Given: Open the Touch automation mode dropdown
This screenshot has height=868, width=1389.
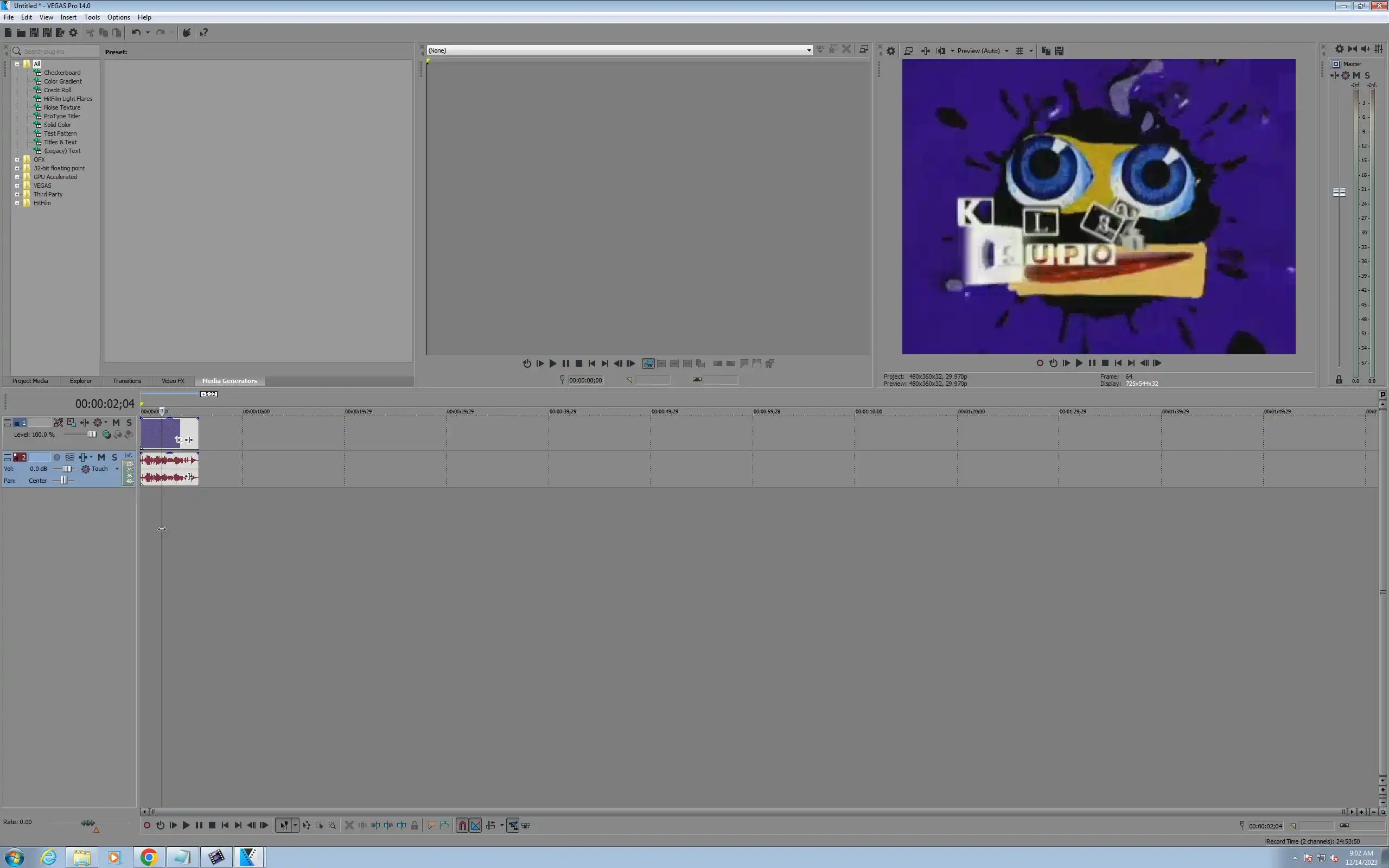Looking at the screenshot, I should coord(117,469).
